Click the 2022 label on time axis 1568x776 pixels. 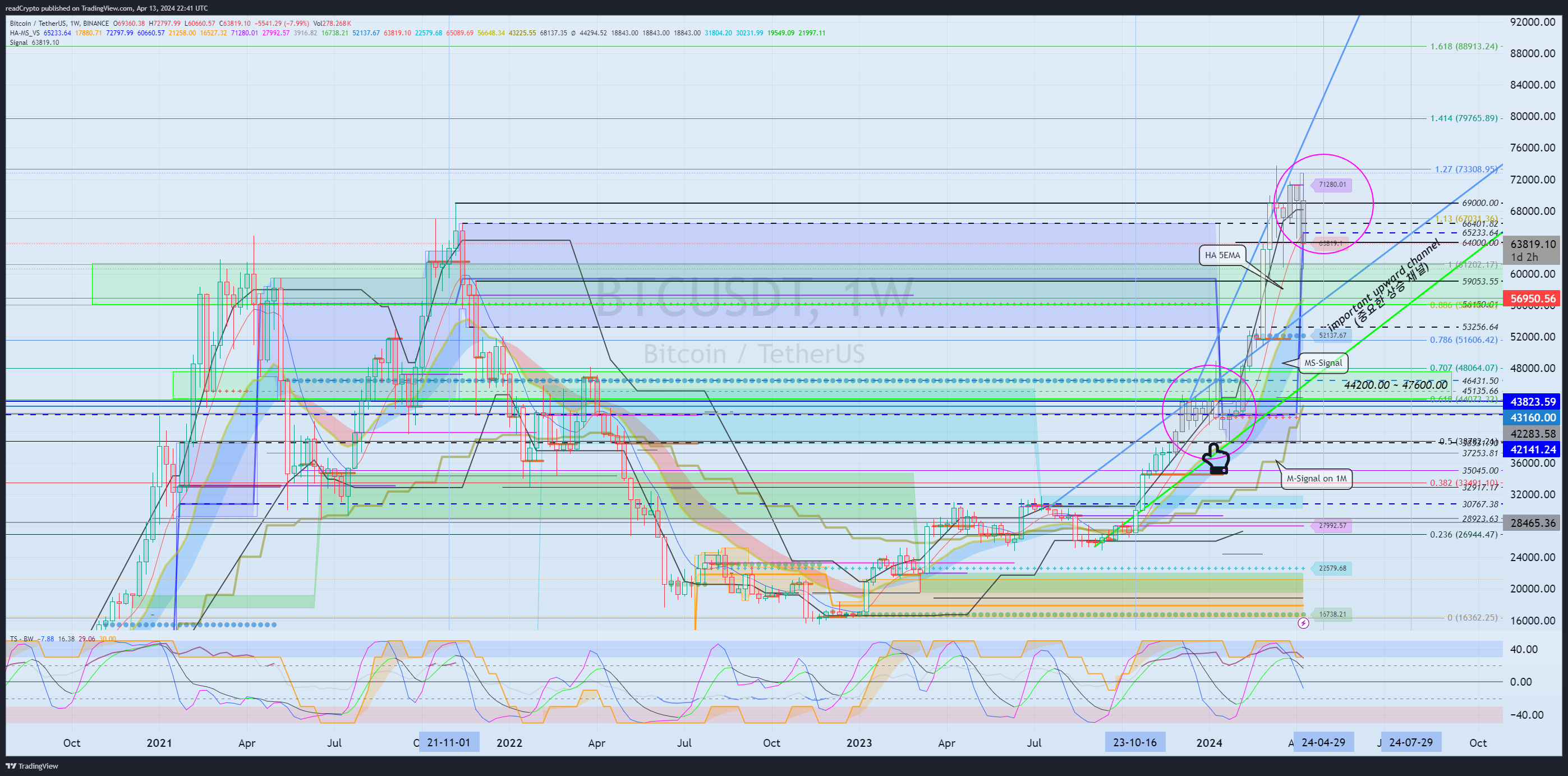click(x=509, y=742)
